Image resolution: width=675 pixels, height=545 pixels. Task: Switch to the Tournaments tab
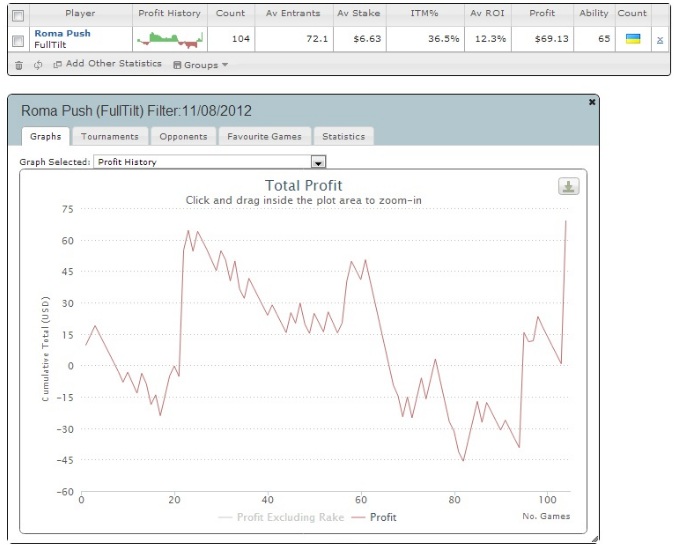coord(110,136)
